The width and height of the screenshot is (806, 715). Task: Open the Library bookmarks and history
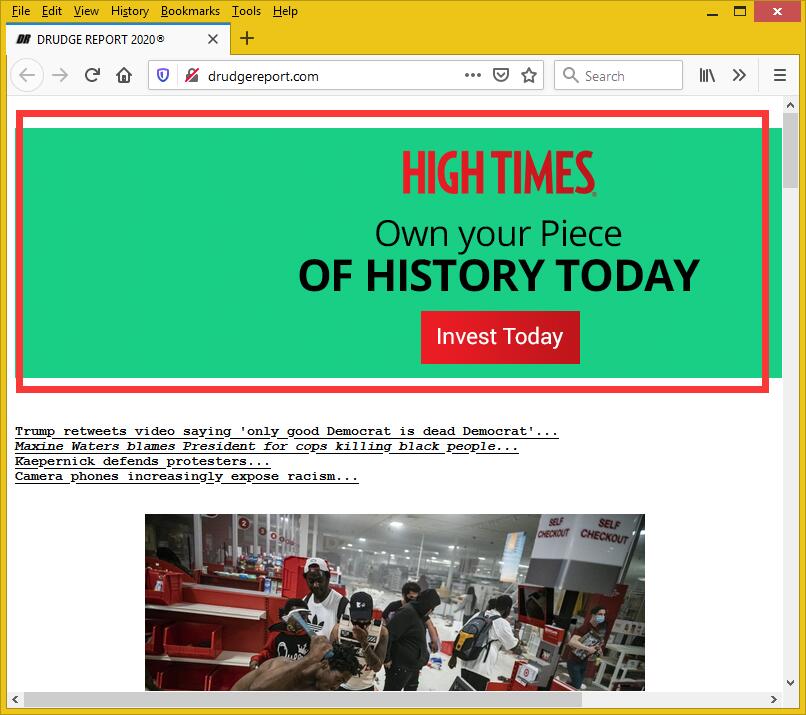click(707, 76)
